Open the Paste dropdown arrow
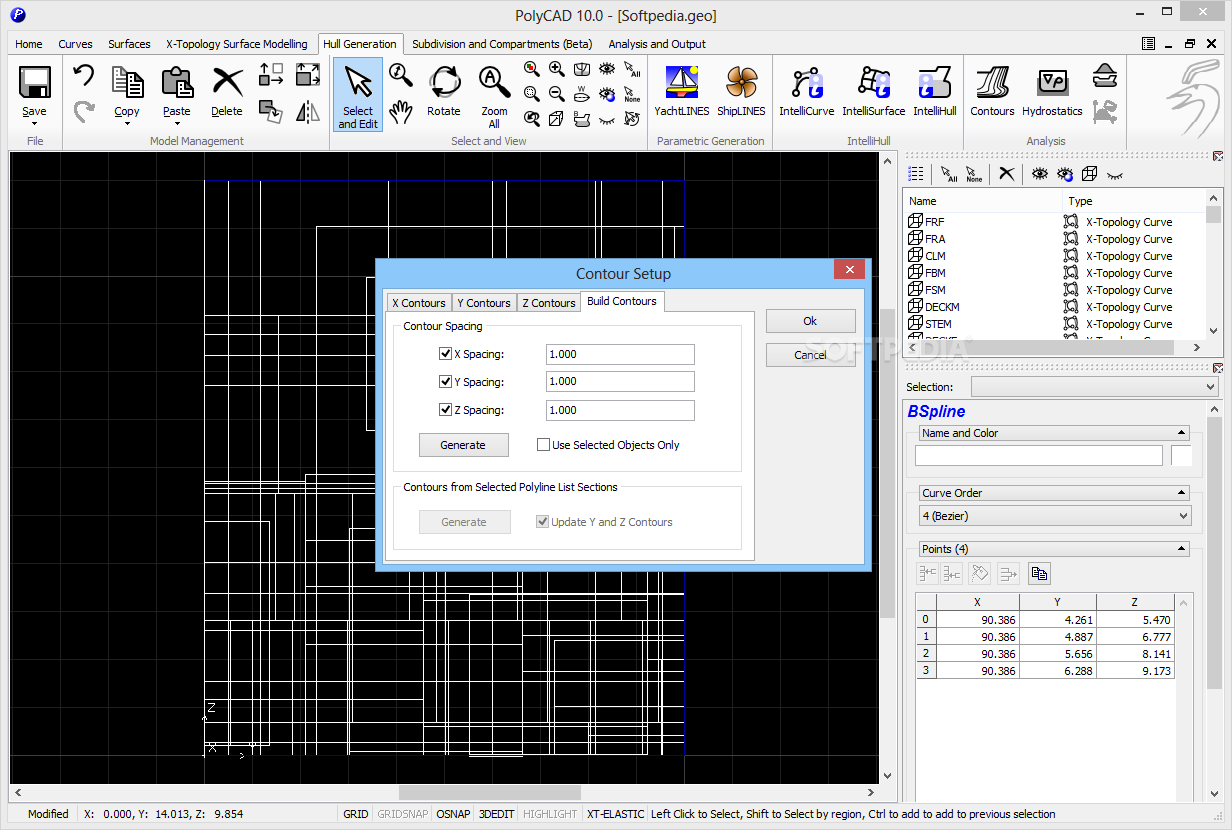This screenshot has width=1232, height=830. tap(177, 124)
